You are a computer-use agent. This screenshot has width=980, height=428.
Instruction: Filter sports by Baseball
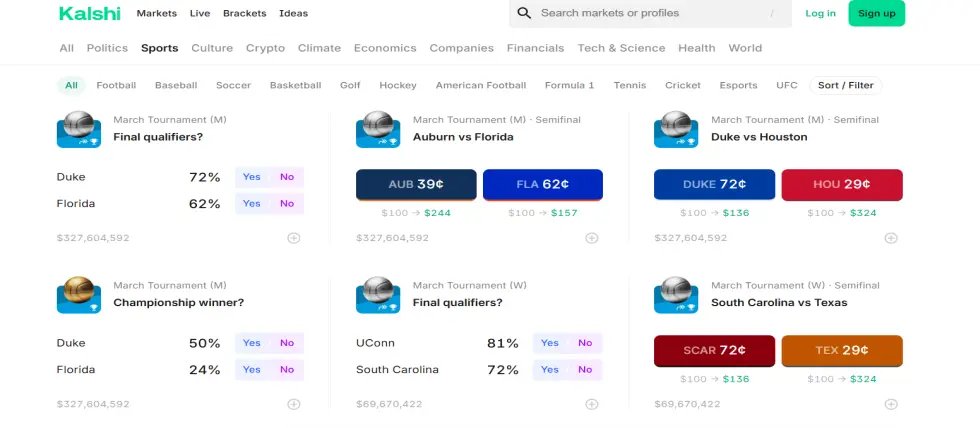(176, 86)
